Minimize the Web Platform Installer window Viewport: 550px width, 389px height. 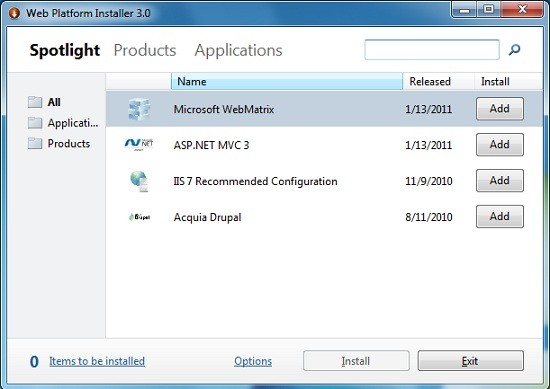click(x=464, y=9)
